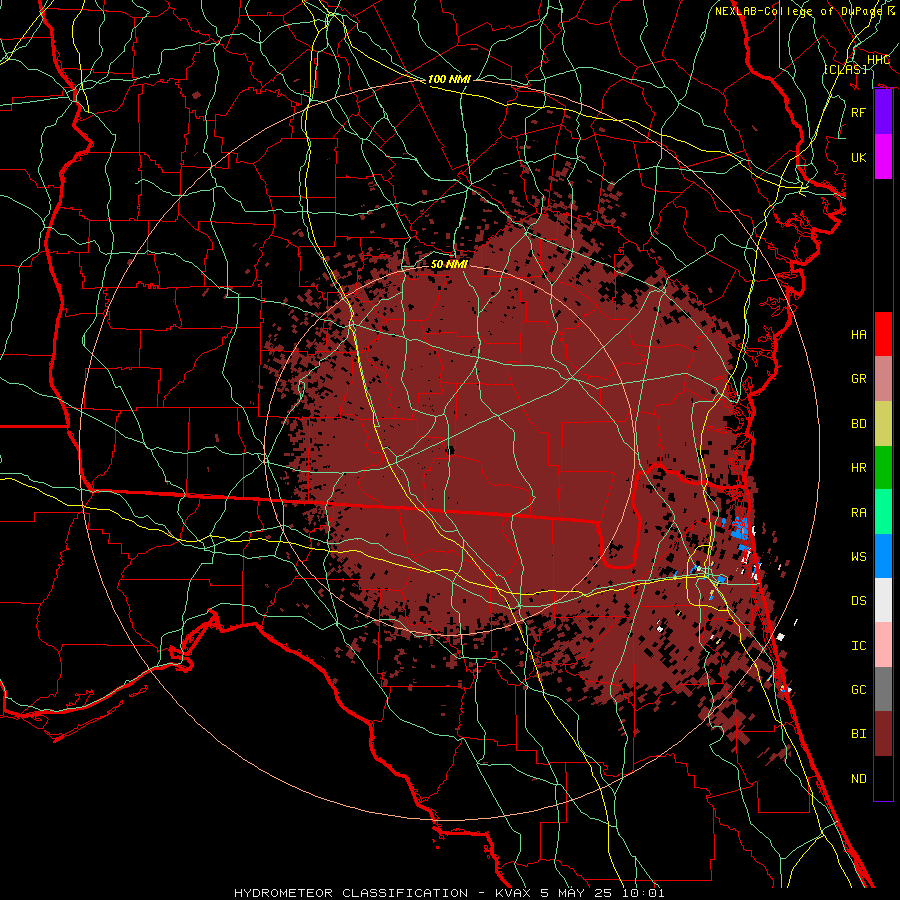Select the yellow BD legend color
The height and width of the screenshot is (900, 900).
pyautogui.click(x=883, y=424)
